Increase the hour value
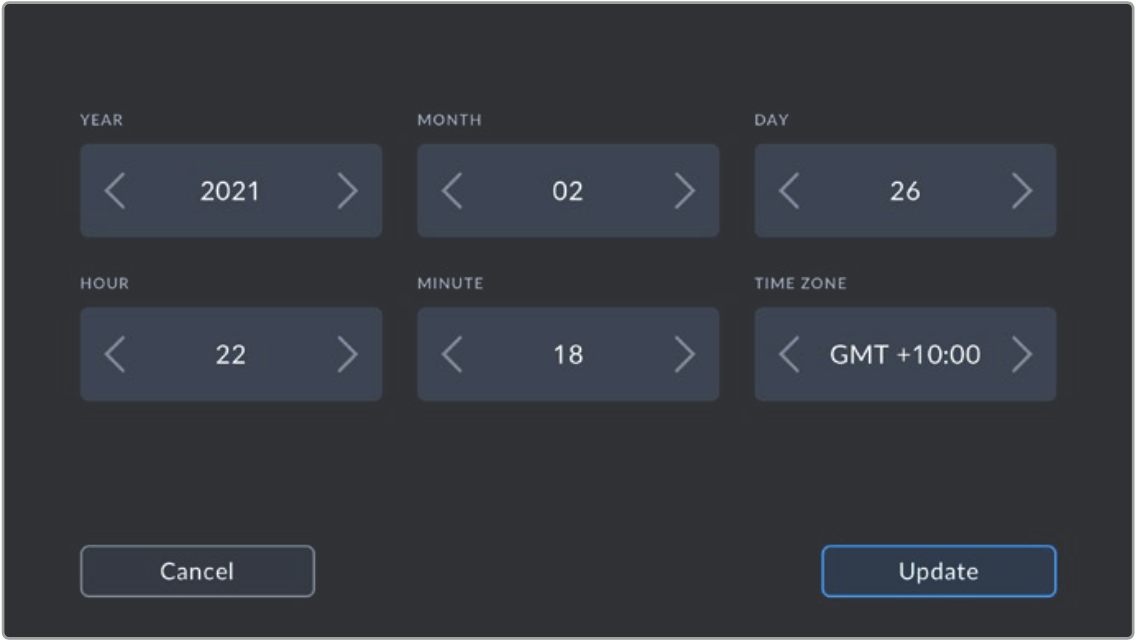Screen dimensions: 1136x641 347,354
